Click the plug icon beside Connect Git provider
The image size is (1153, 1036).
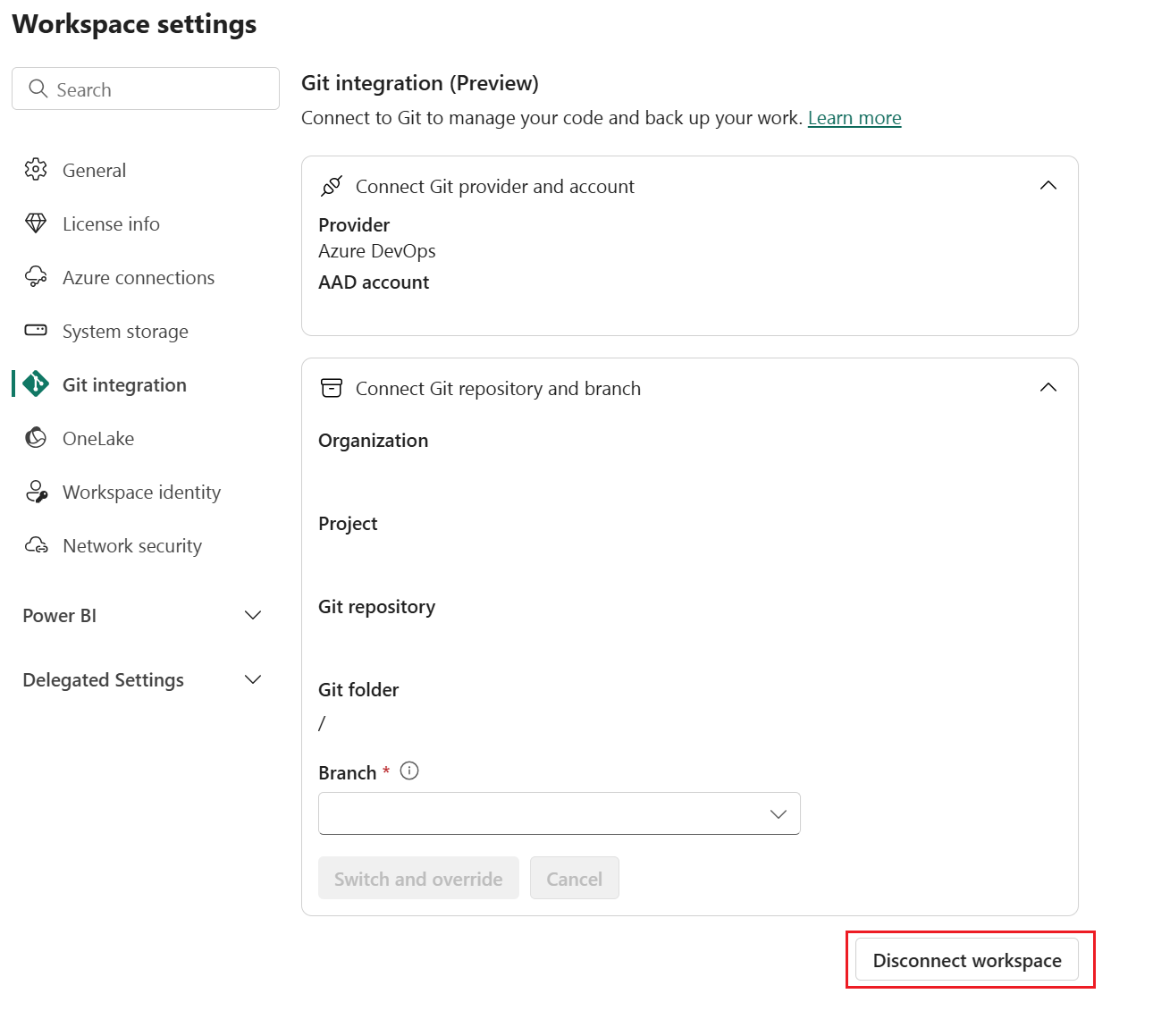click(332, 186)
